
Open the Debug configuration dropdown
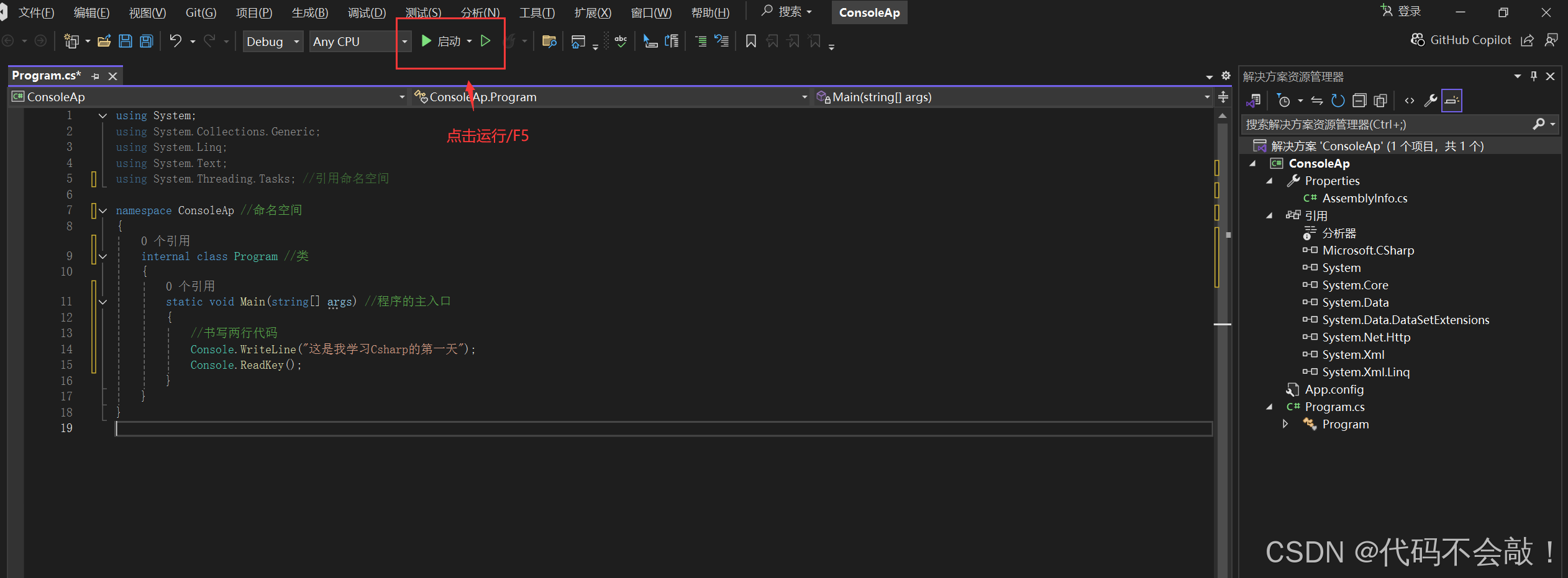[x=273, y=42]
